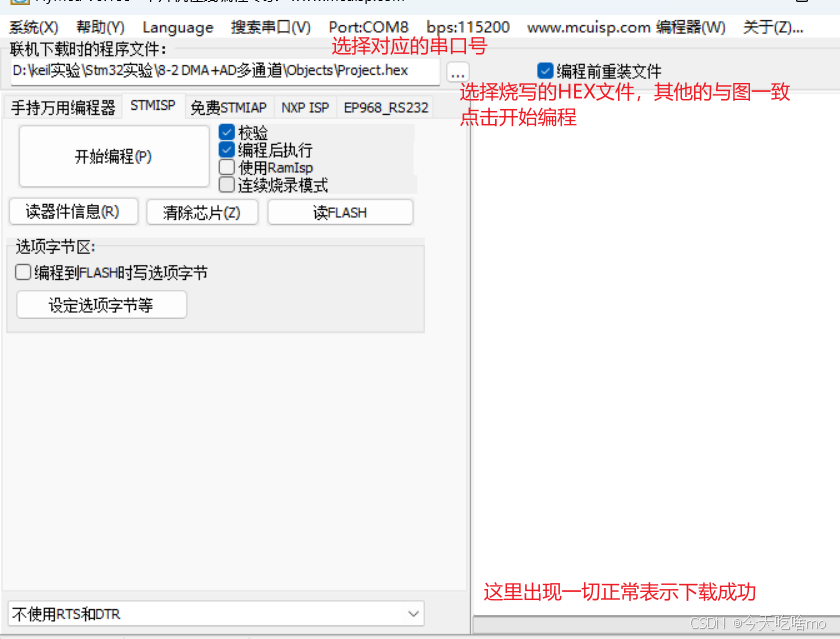Image resolution: width=840 pixels, height=639 pixels.
Task: Click the ... browse file button
Action: (458, 72)
